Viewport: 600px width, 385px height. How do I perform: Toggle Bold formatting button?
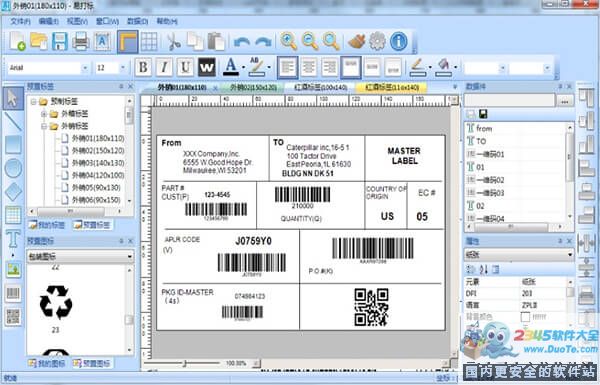tap(143, 68)
